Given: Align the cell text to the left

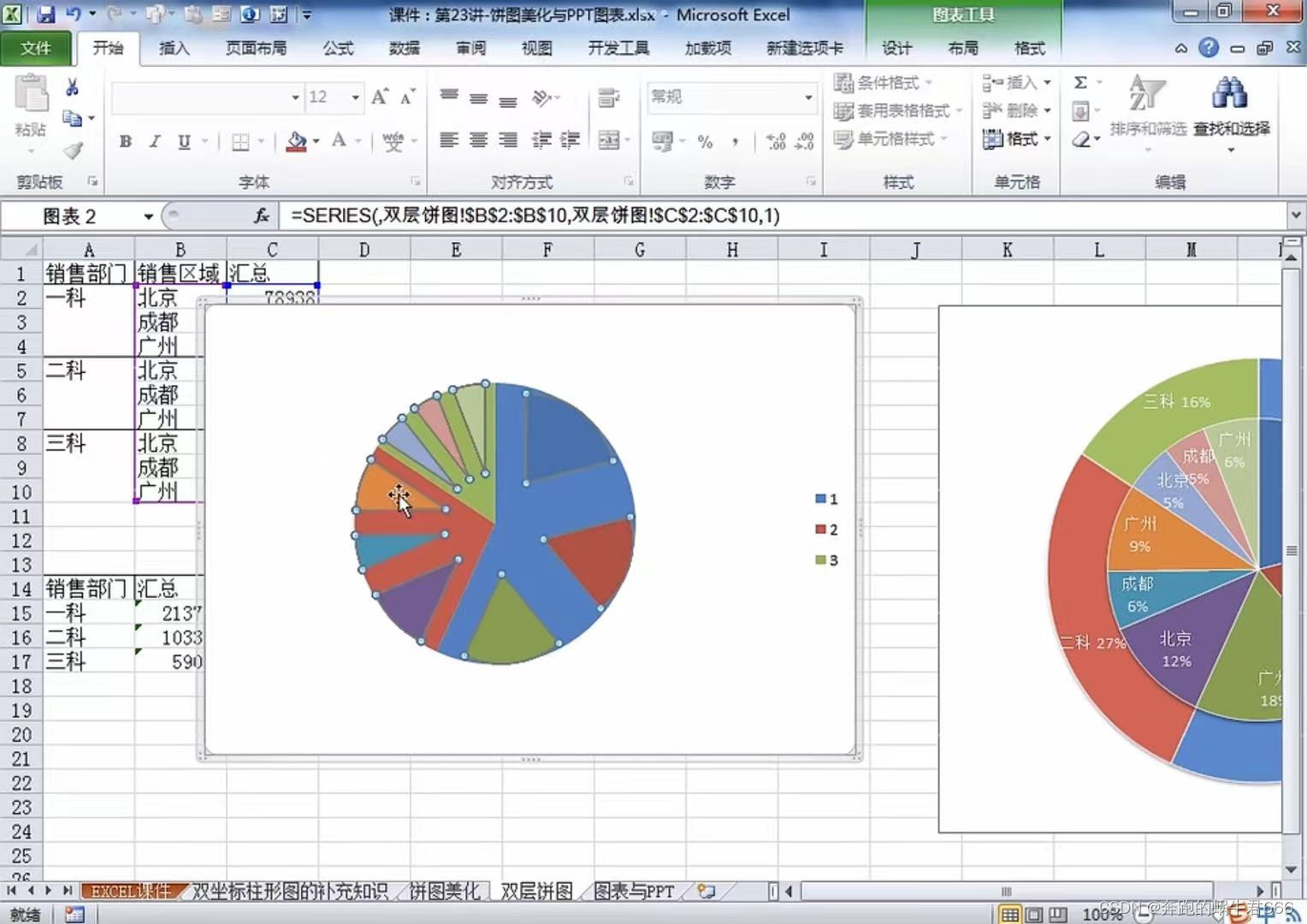Looking at the screenshot, I should 449,139.
